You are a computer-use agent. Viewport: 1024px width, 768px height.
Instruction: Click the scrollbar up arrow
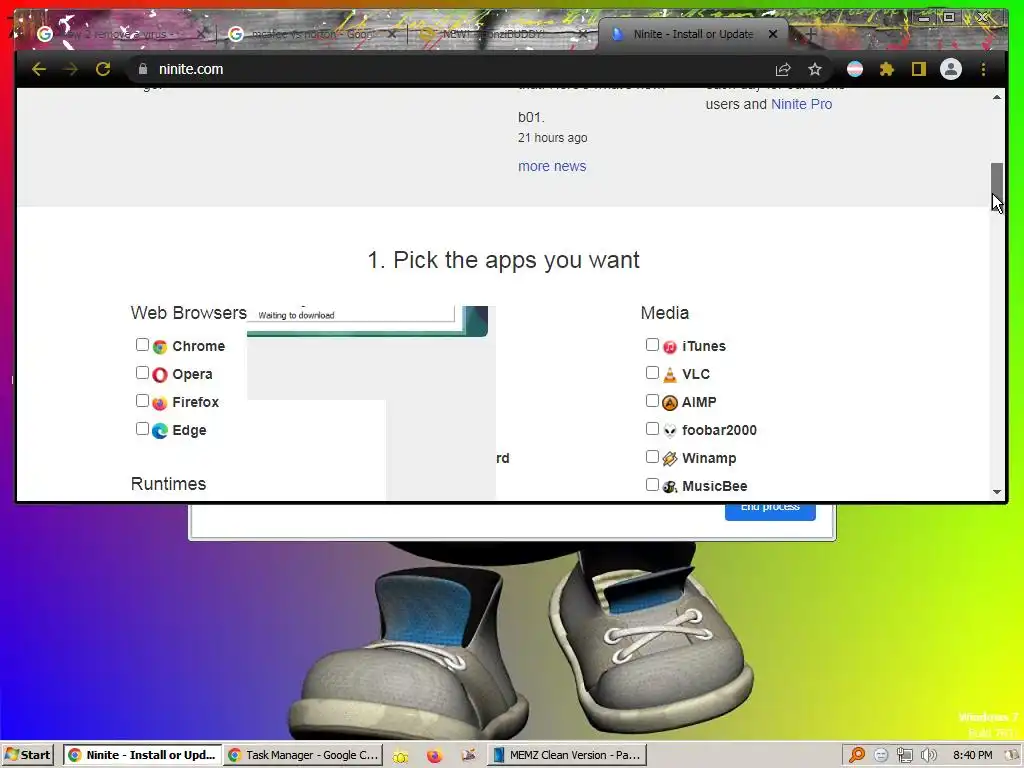[997, 97]
